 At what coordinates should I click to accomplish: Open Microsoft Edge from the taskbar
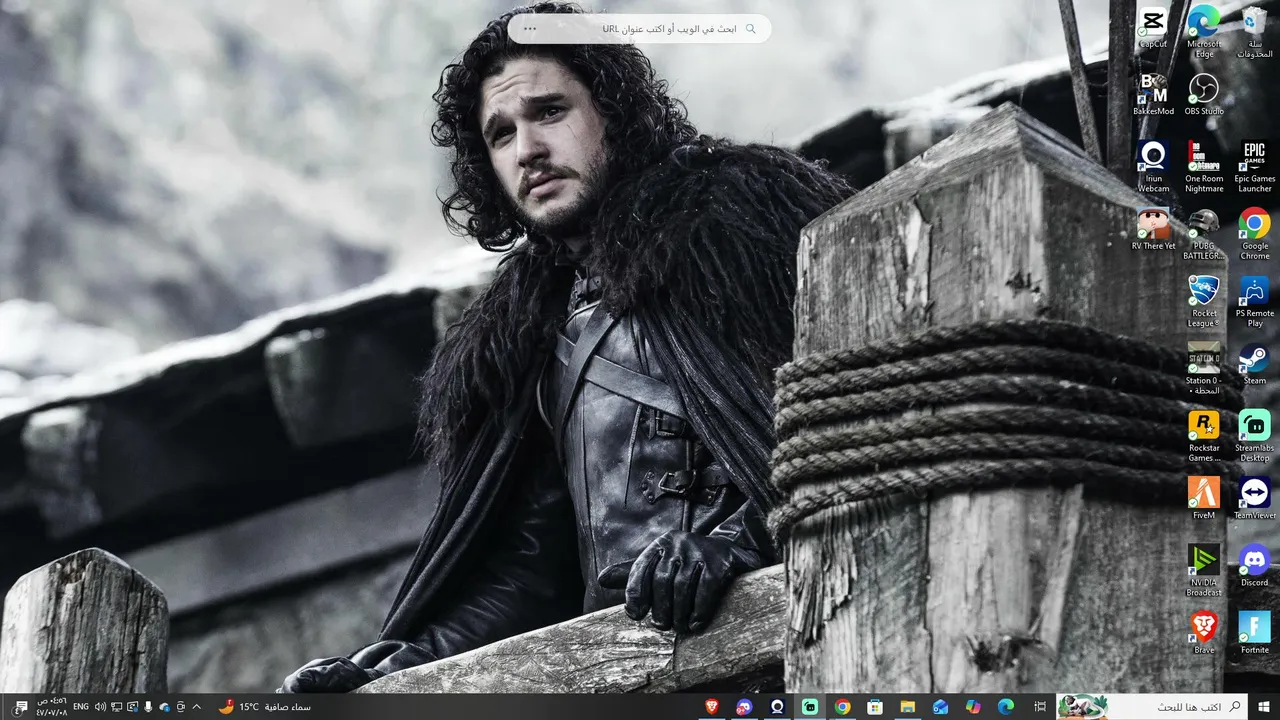click(1006, 707)
